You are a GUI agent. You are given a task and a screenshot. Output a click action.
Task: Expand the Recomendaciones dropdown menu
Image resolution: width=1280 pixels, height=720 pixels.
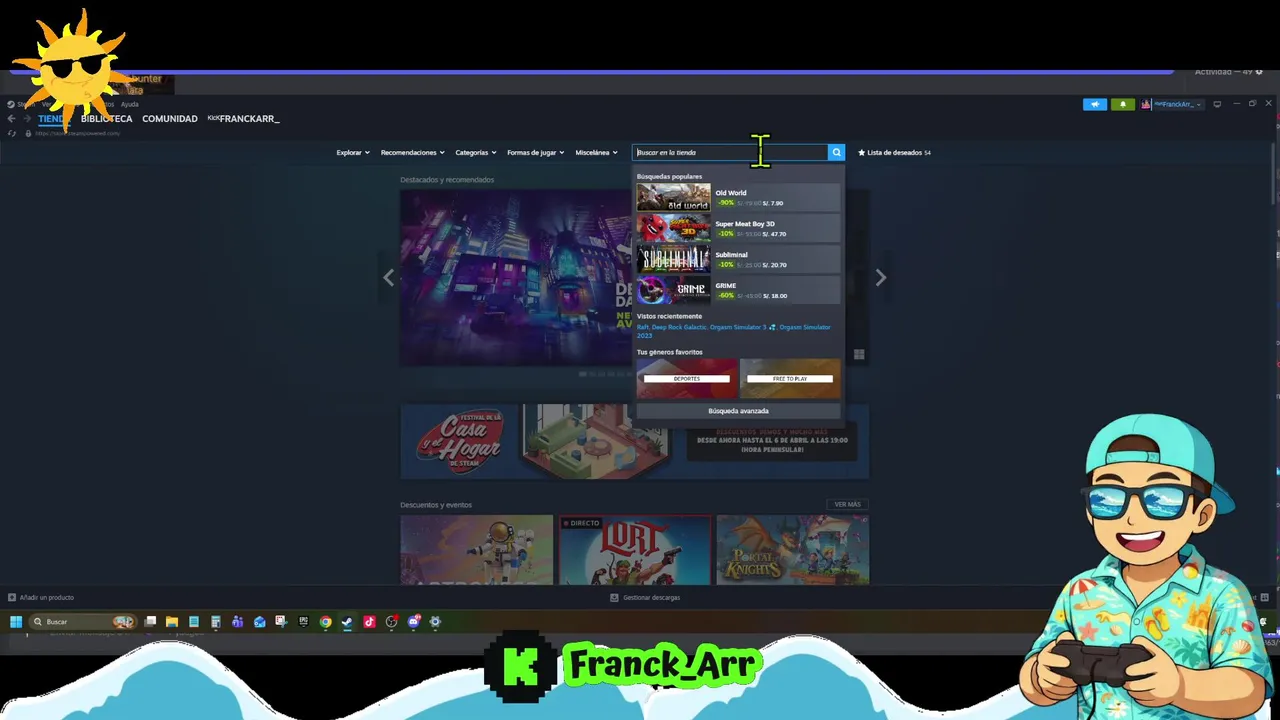click(x=413, y=153)
